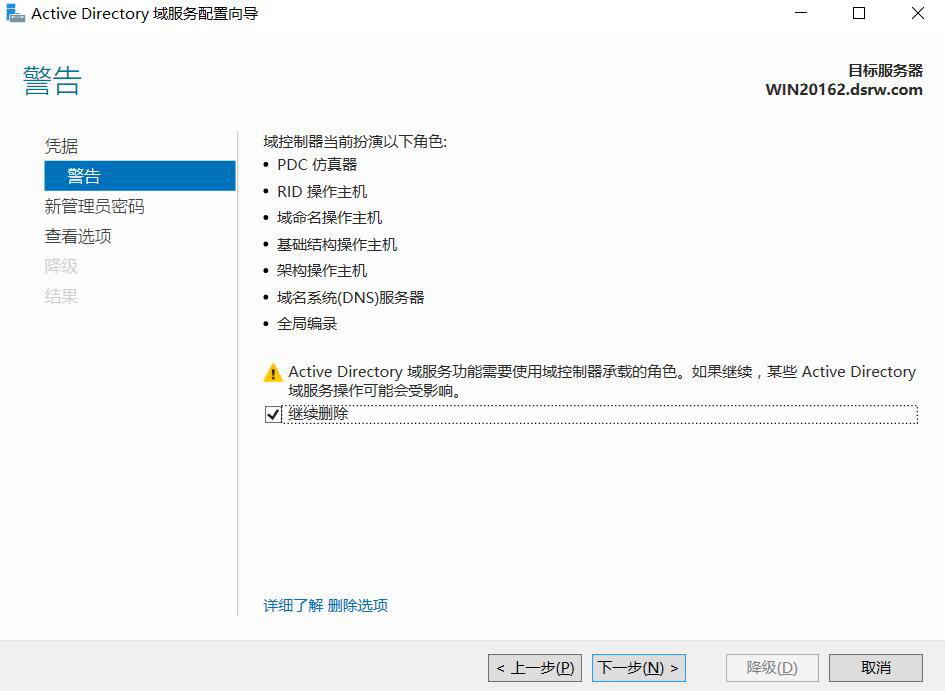Click the 降级(D) button

[772, 668]
